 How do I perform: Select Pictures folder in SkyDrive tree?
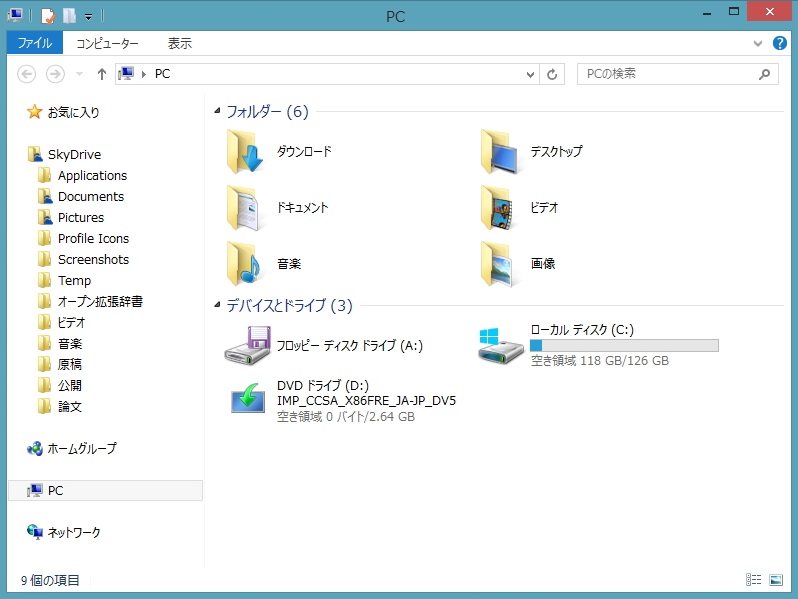[x=80, y=217]
